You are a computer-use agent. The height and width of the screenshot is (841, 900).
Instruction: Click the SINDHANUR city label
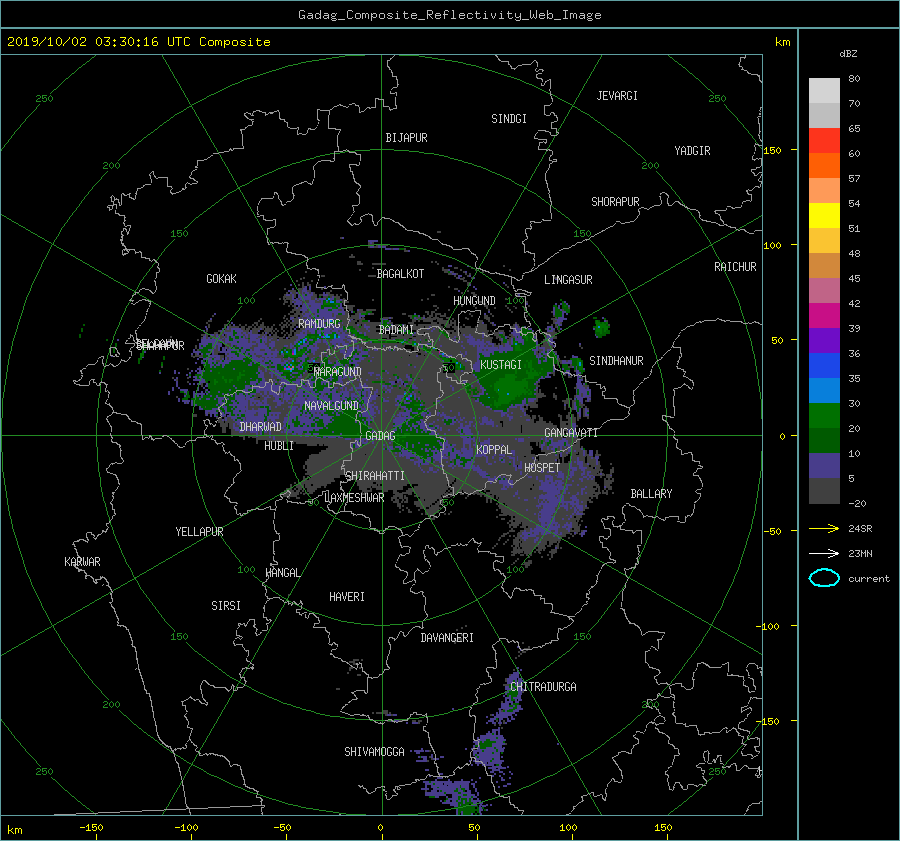[x=616, y=361]
